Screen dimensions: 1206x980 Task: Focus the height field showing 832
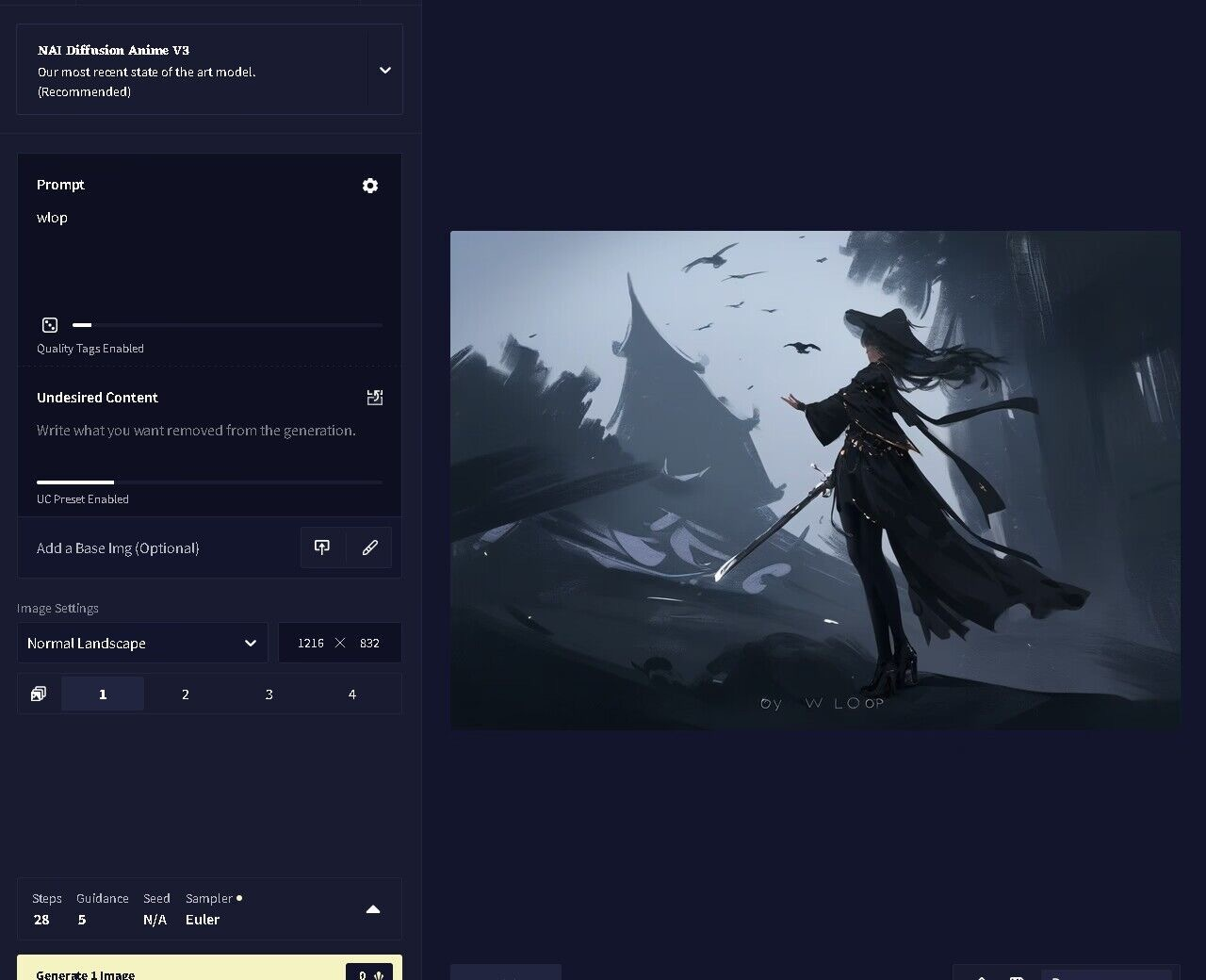coord(369,643)
